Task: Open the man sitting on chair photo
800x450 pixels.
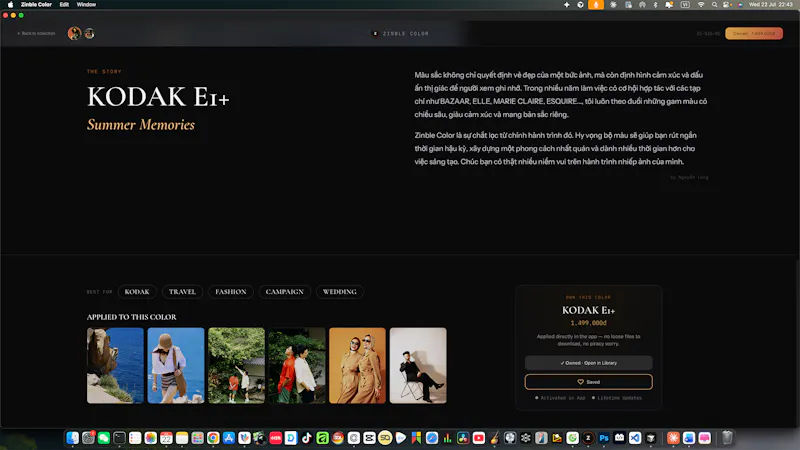Action: [x=418, y=365]
